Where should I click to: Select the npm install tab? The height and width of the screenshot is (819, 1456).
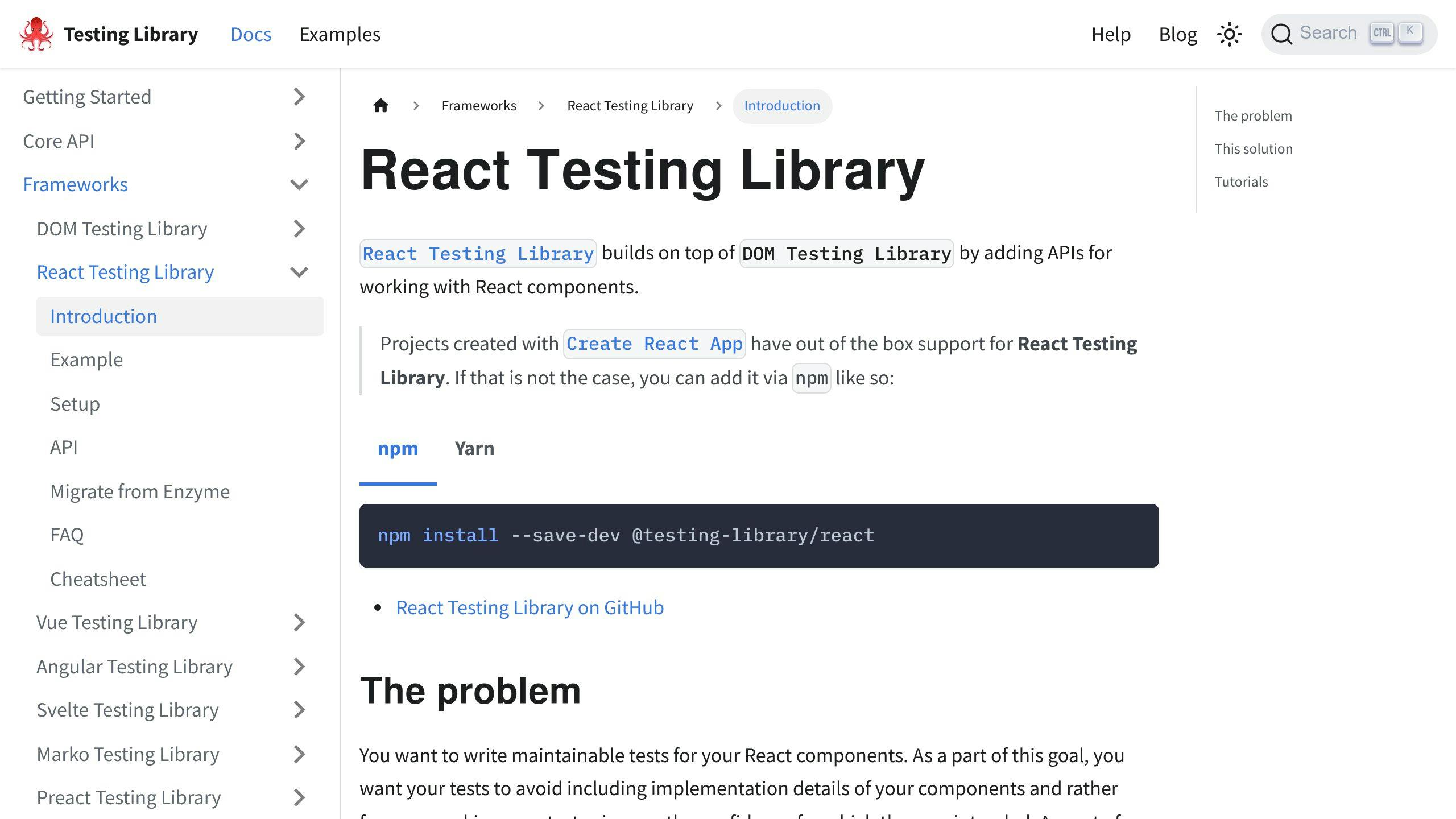click(398, 448)
